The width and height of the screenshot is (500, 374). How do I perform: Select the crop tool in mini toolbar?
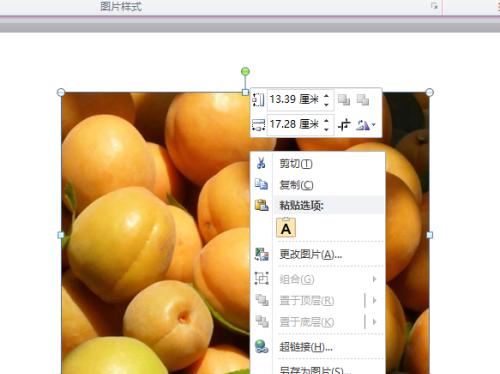[x=344, y=125]
